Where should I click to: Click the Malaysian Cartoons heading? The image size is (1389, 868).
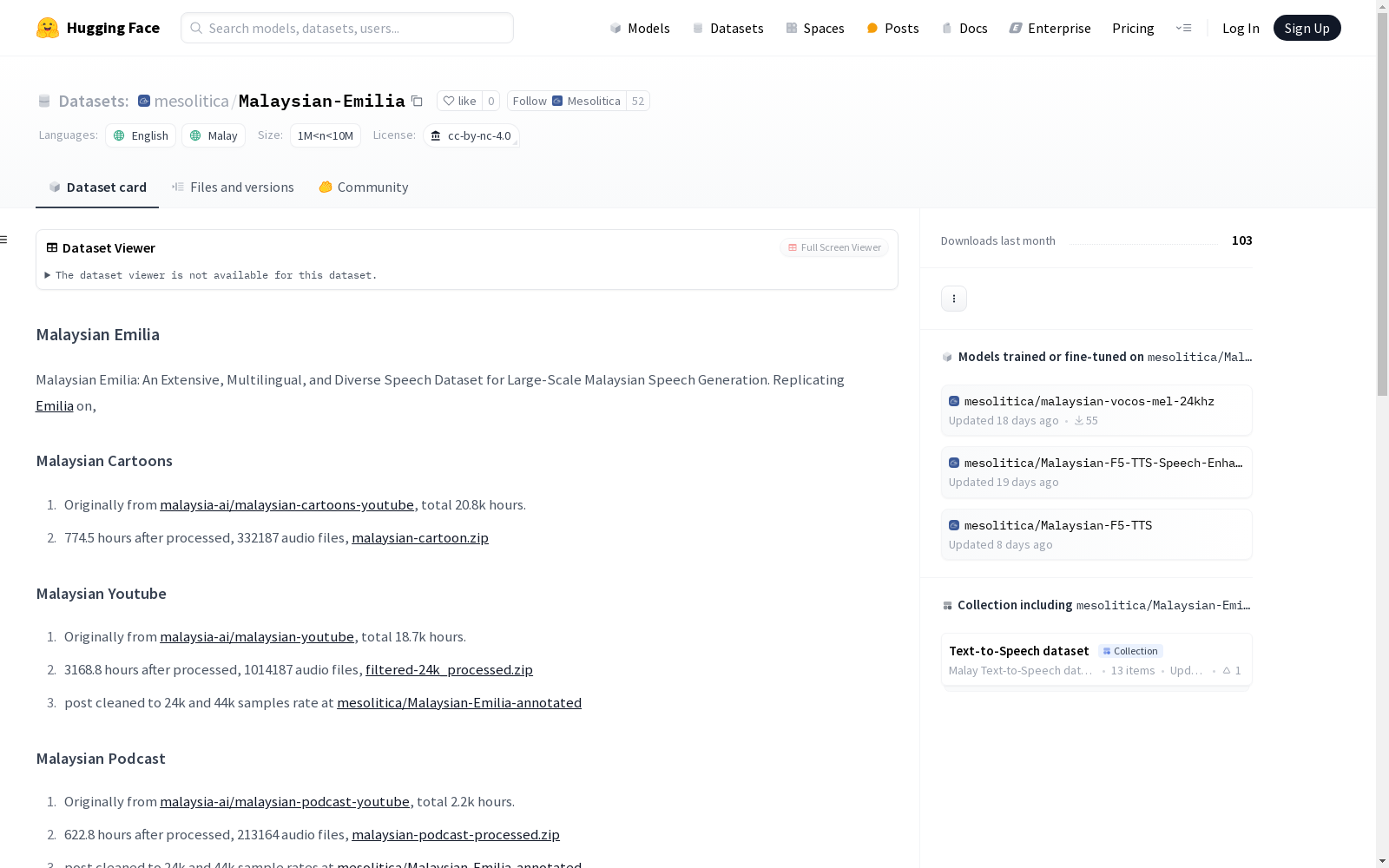coord(104,461)
